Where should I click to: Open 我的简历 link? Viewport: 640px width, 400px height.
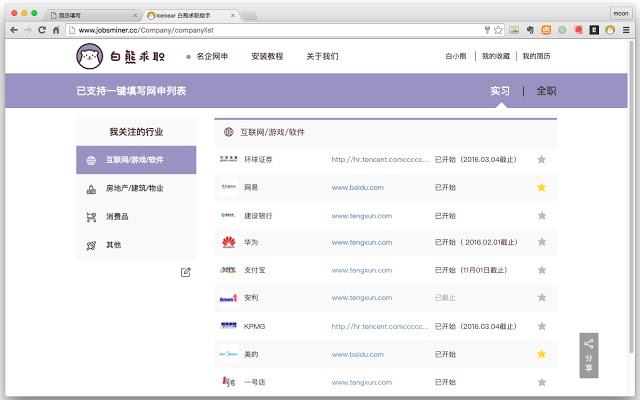(x=536, y=56)
